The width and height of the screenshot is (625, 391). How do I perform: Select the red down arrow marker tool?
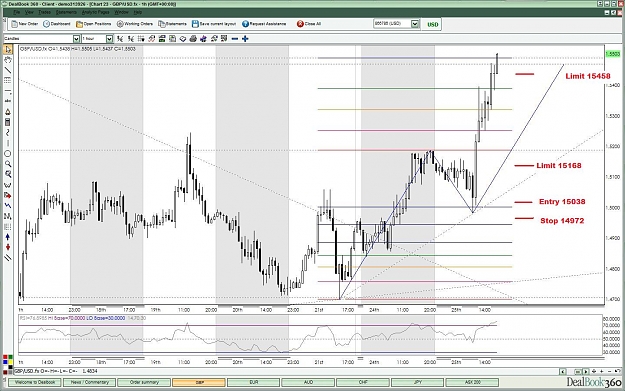[8, 248]
